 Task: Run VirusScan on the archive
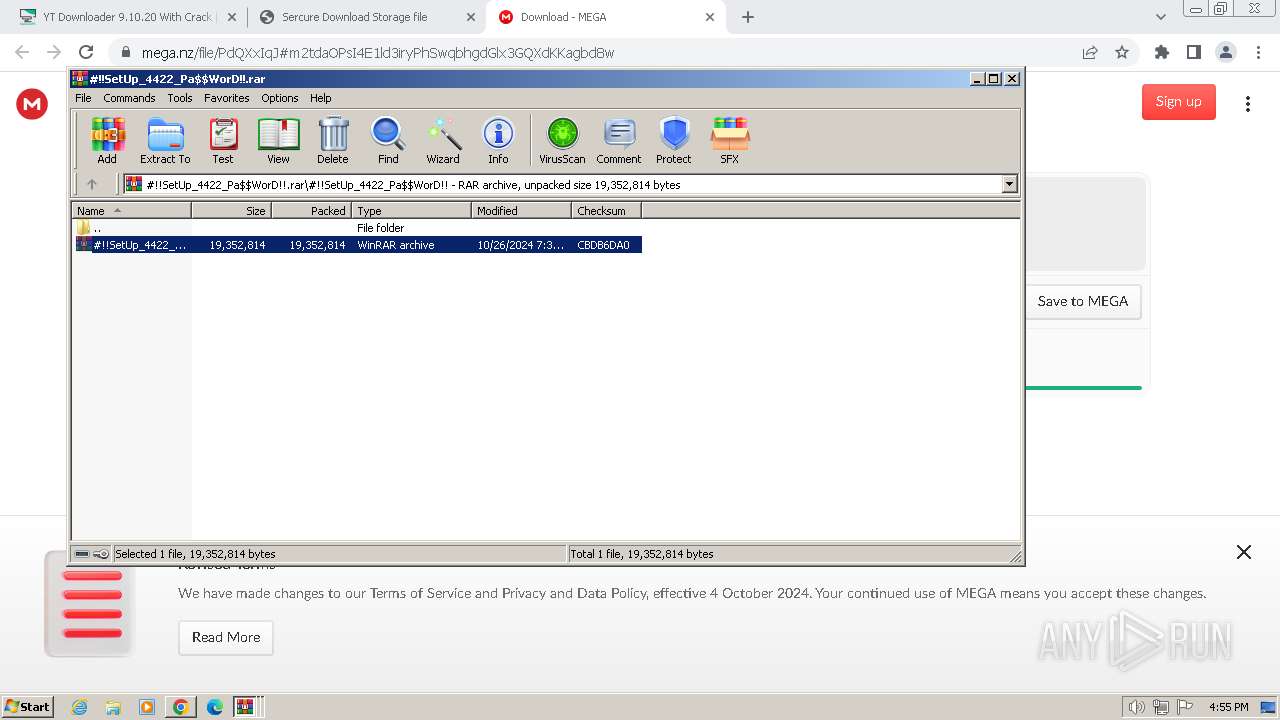562,140
